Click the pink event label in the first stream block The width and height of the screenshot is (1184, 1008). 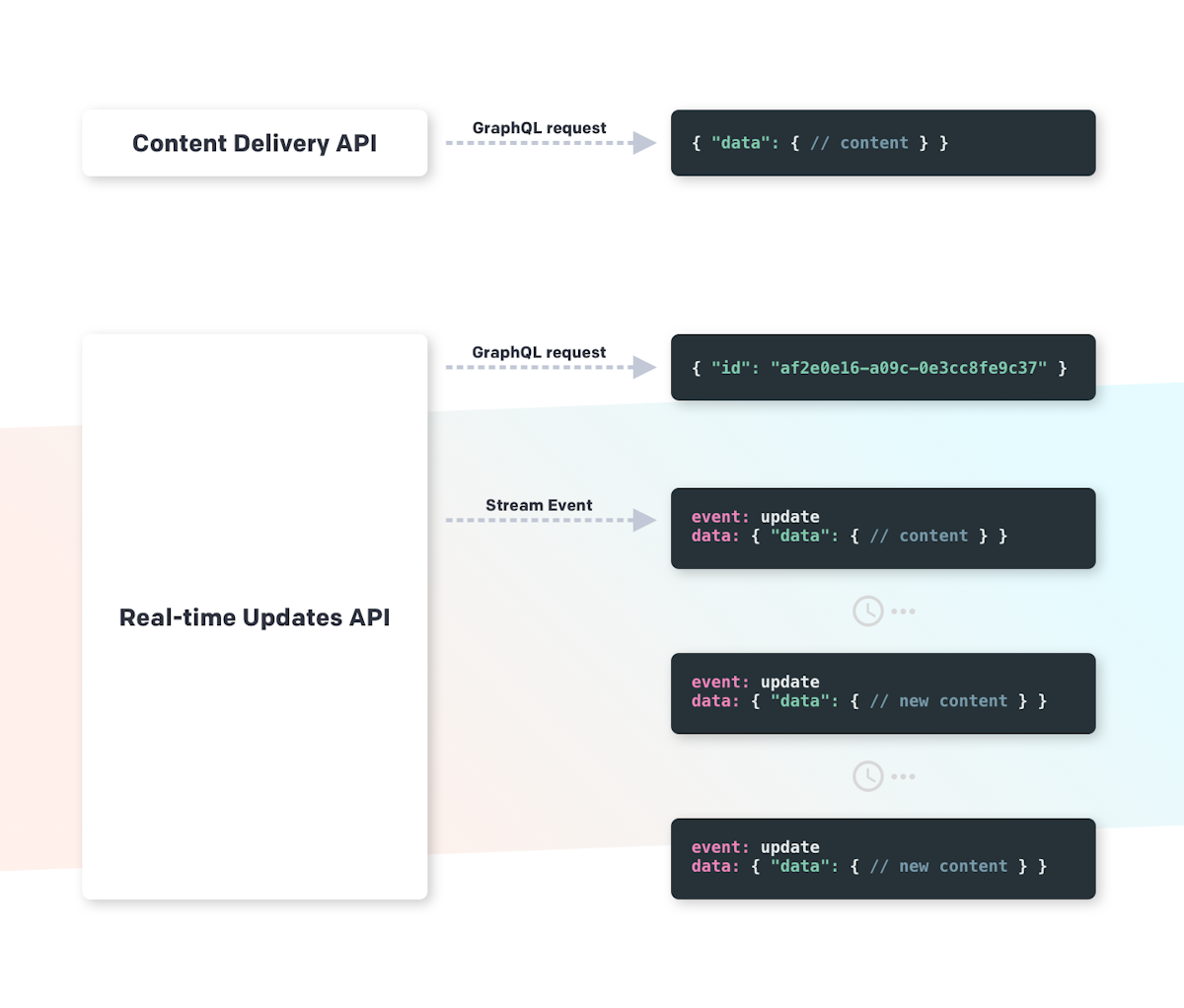tap(716, 517)
